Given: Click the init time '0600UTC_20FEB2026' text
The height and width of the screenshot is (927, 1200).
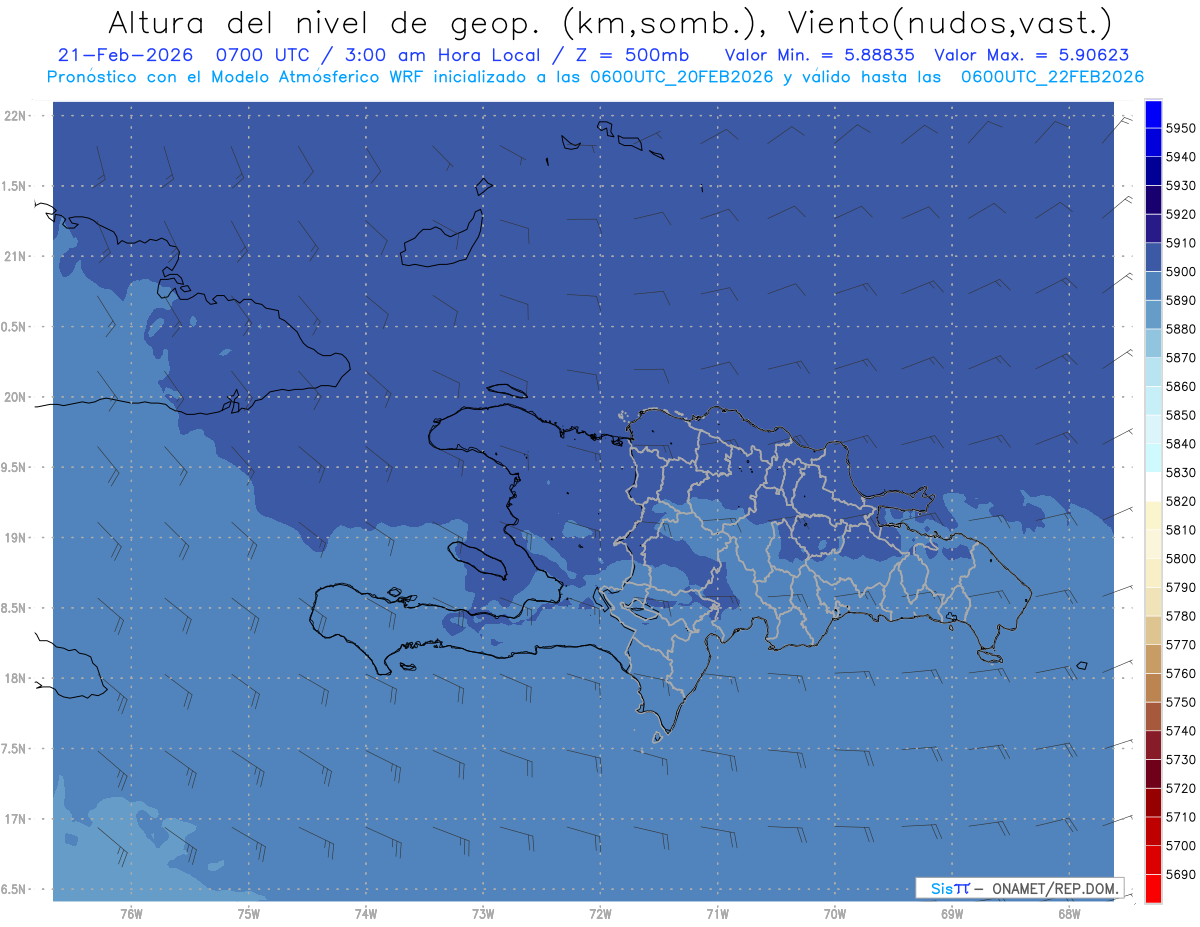Looking at the screenshot, I should (682, 77).
